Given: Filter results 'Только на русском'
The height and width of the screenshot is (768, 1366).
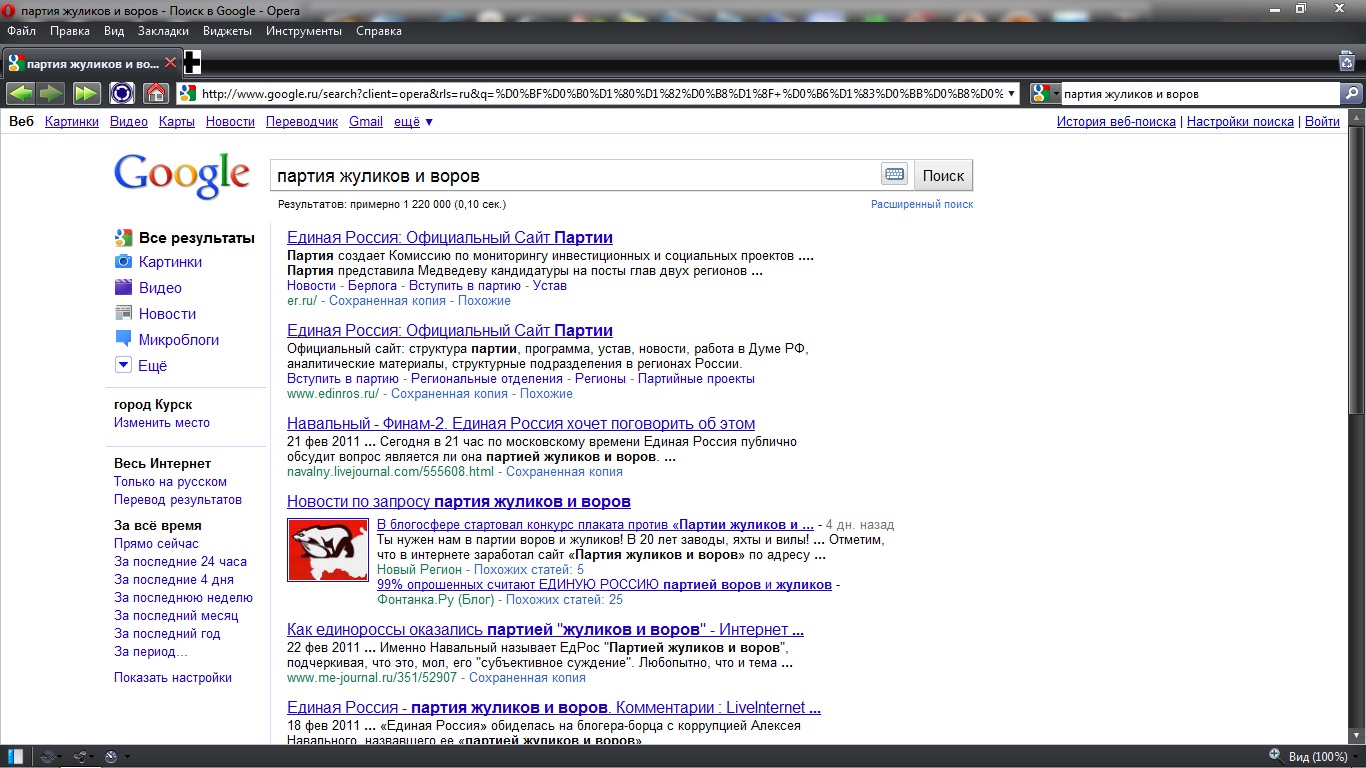Looking at the screenshot, I should [x=170, y=482].
